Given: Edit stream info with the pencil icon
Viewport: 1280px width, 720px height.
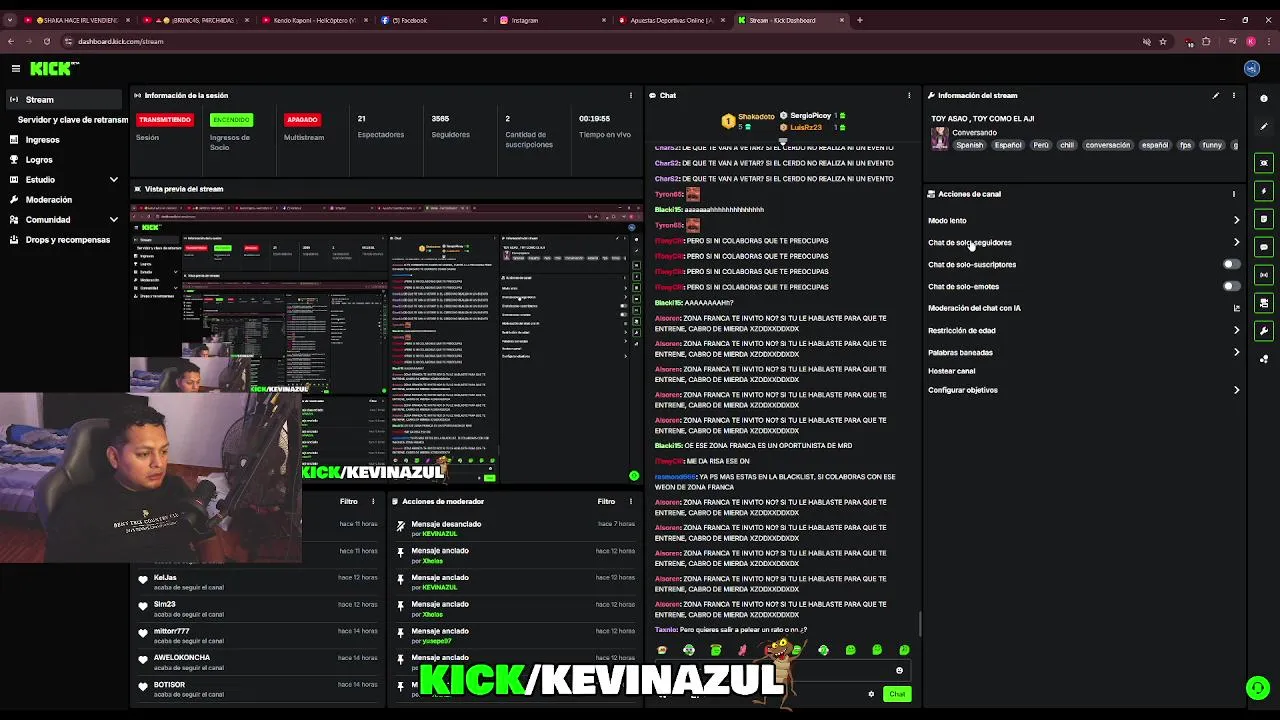Looking at the screenshot, I should tap(1216, 96).
